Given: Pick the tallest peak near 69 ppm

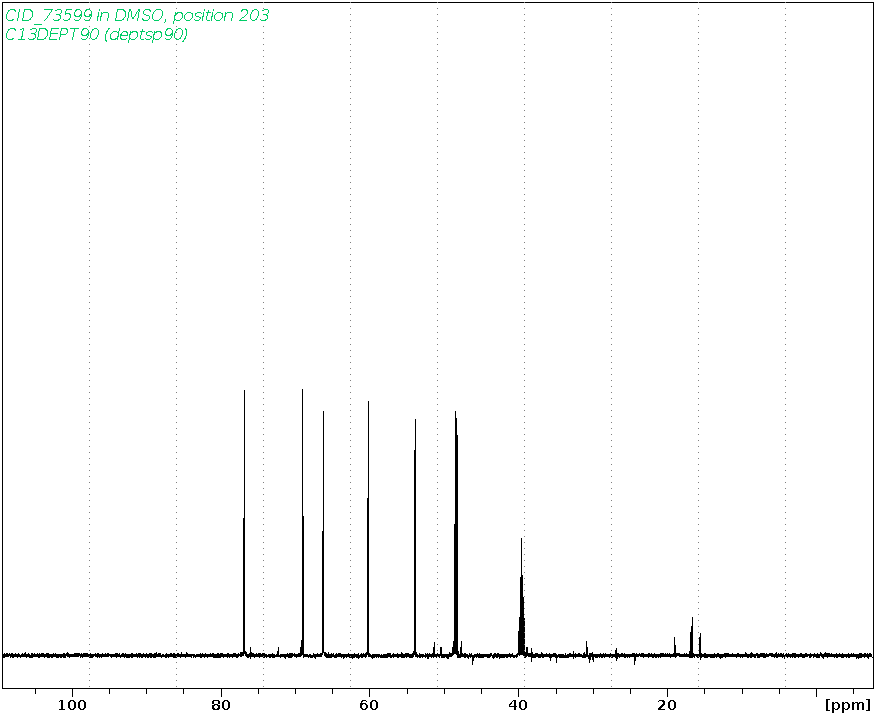Looking at the screenshot, I should (x=303, y=521).
